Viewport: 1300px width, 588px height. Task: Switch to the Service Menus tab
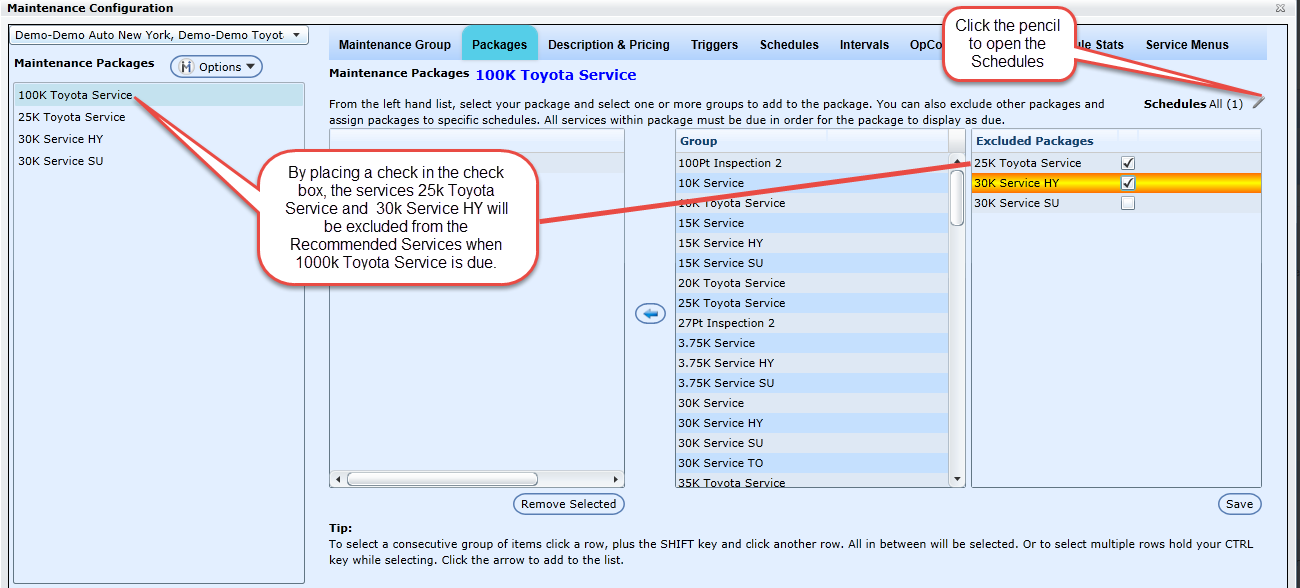coord(1187,45)
